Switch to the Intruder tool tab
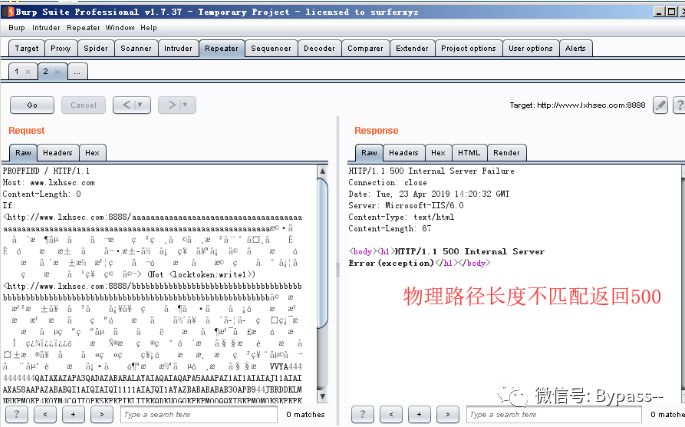The image size is (685, 427). click(x=178, y=49)
